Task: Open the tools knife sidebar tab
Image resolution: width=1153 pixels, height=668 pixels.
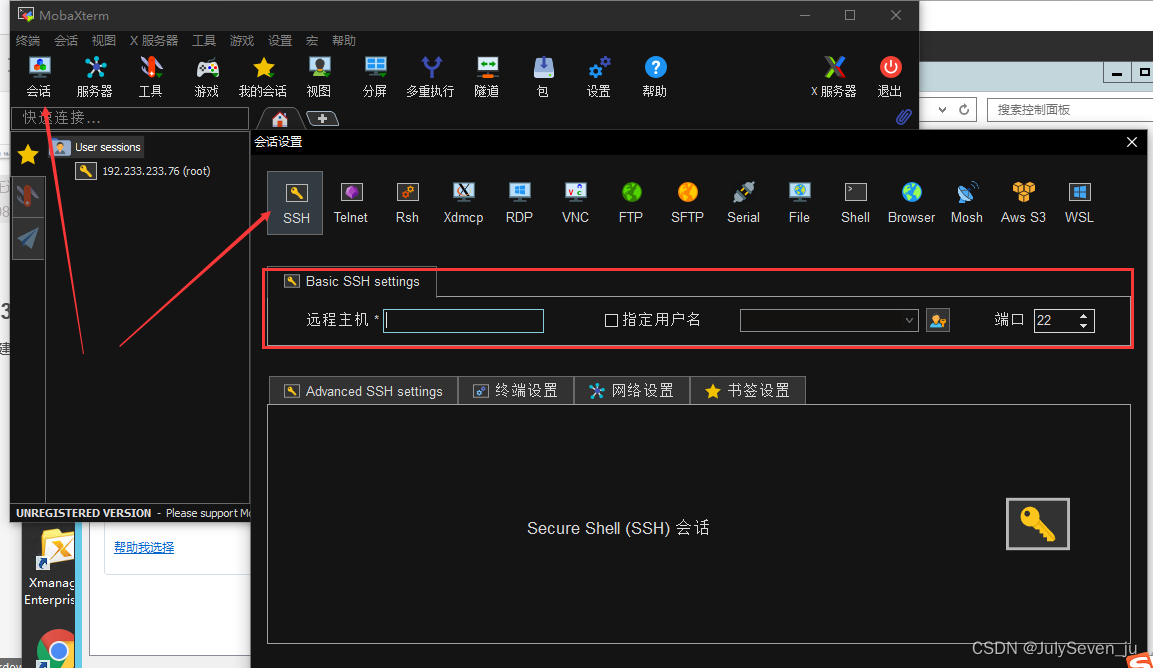Action: (x=28, y=196)
